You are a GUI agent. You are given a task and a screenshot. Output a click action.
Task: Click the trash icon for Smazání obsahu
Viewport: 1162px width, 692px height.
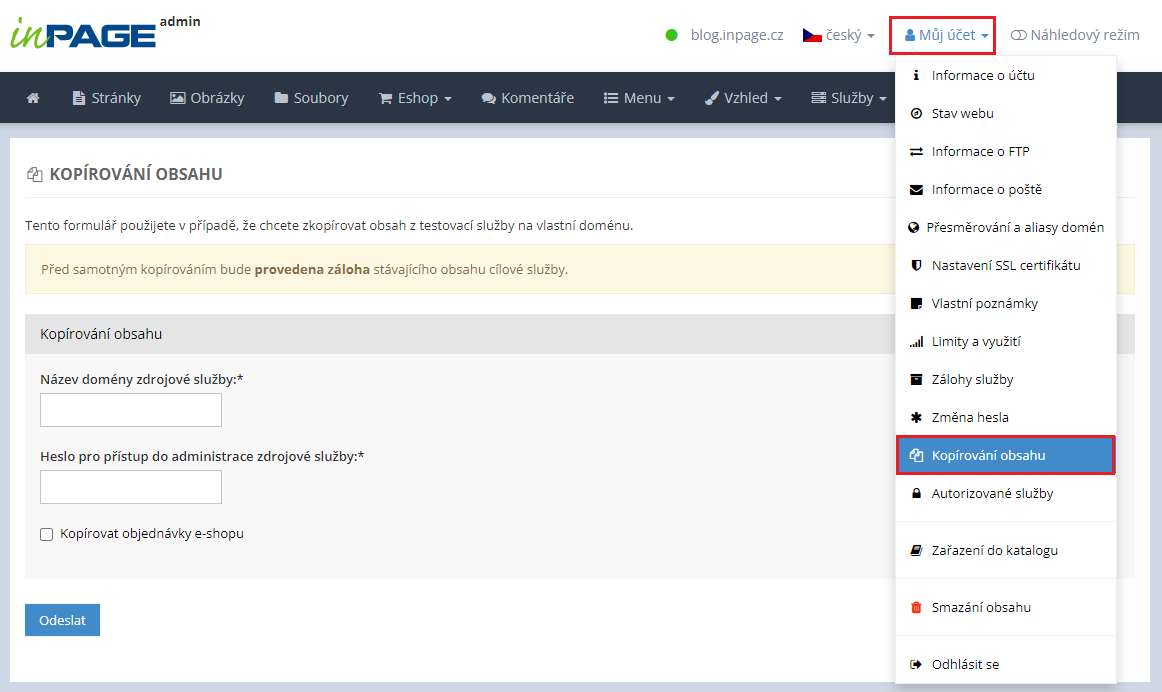915,608
